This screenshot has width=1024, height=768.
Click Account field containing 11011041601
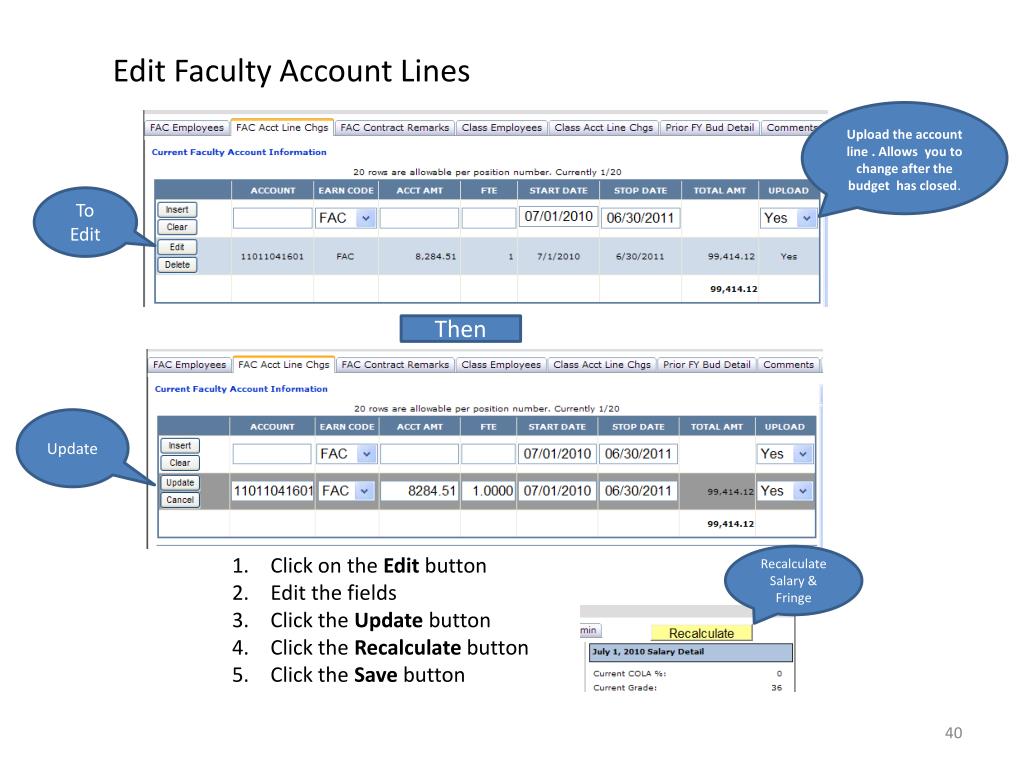click(273, 491)
